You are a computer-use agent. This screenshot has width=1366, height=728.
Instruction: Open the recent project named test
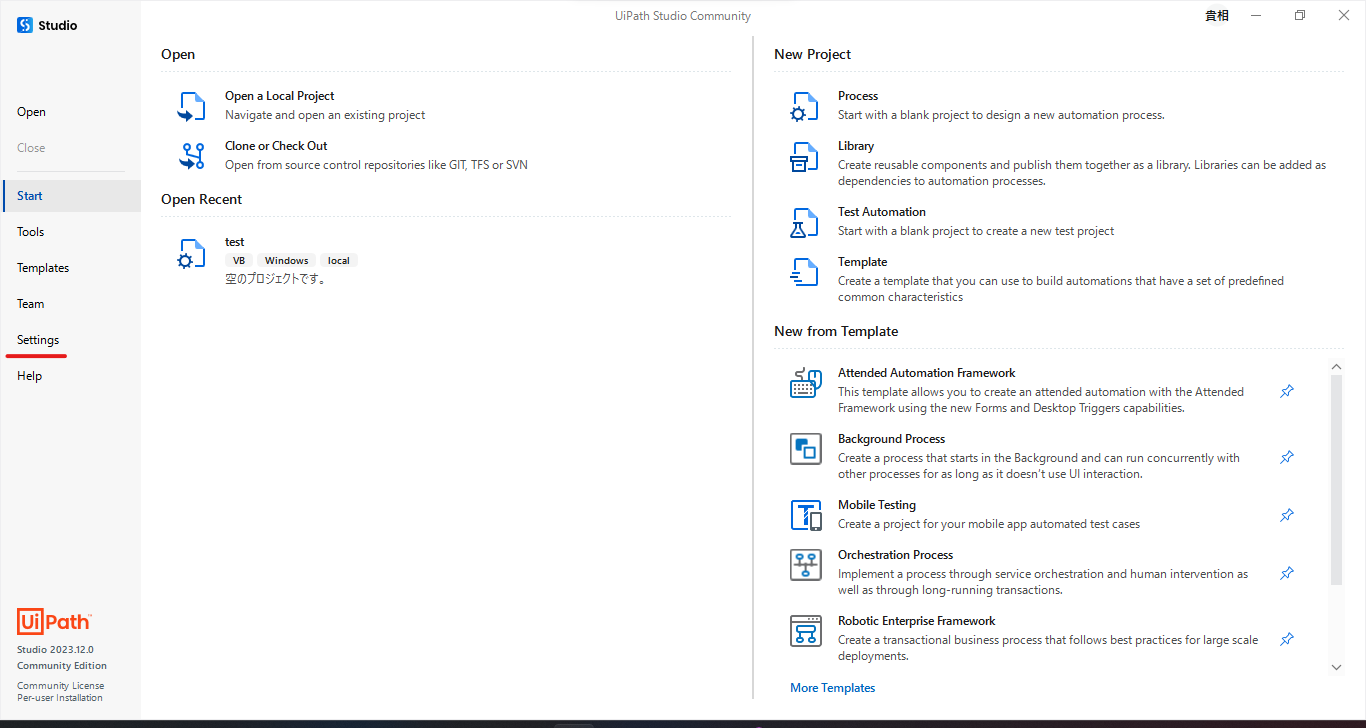[235, 242]
